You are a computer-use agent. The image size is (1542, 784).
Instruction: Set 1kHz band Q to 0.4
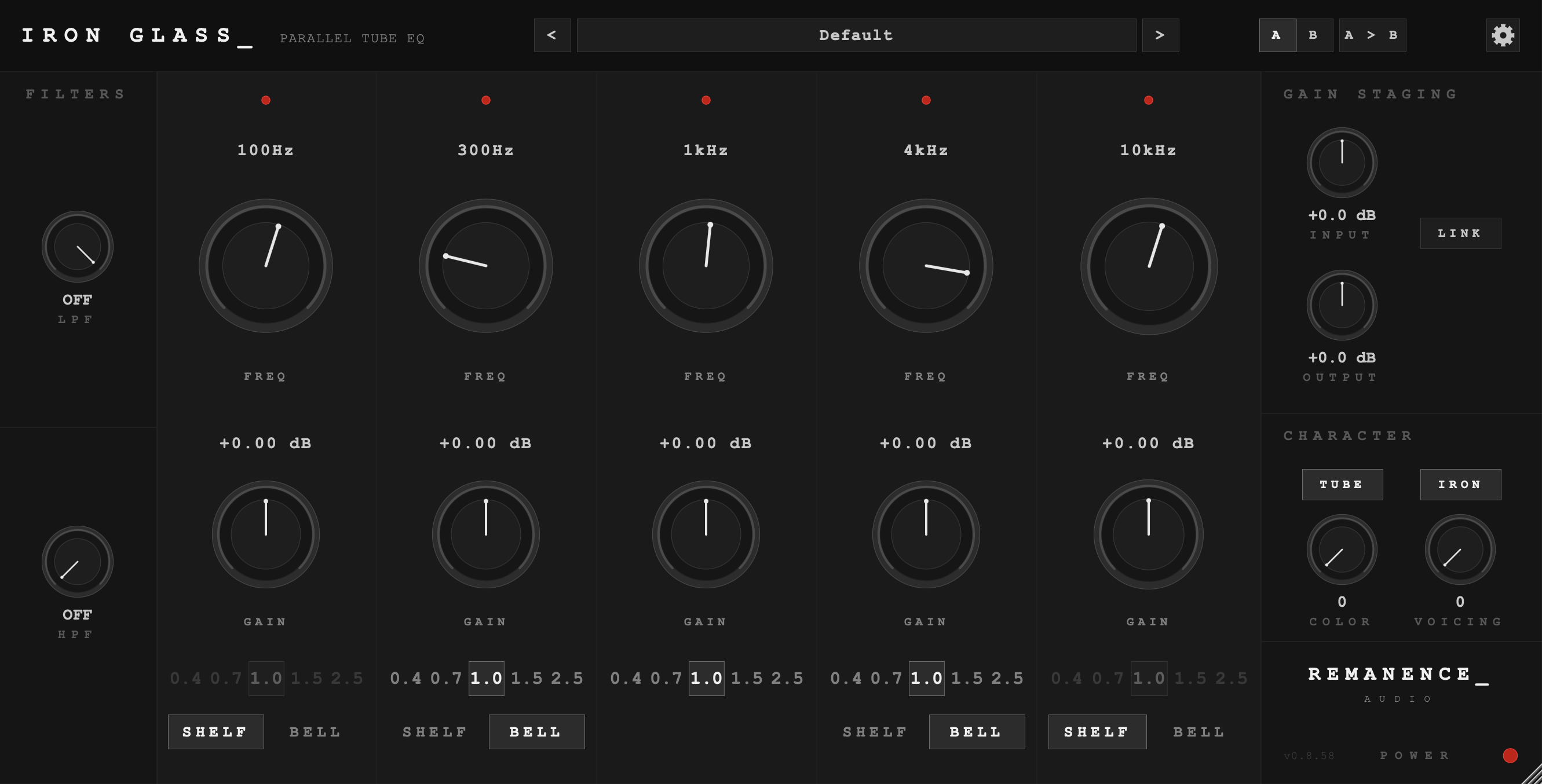point(626,678)
